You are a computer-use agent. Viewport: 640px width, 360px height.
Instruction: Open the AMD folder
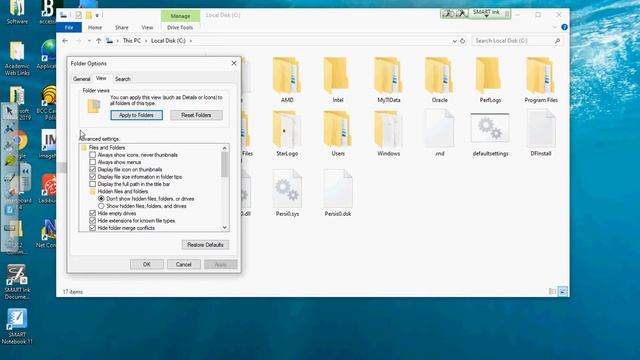click(287, 80)
